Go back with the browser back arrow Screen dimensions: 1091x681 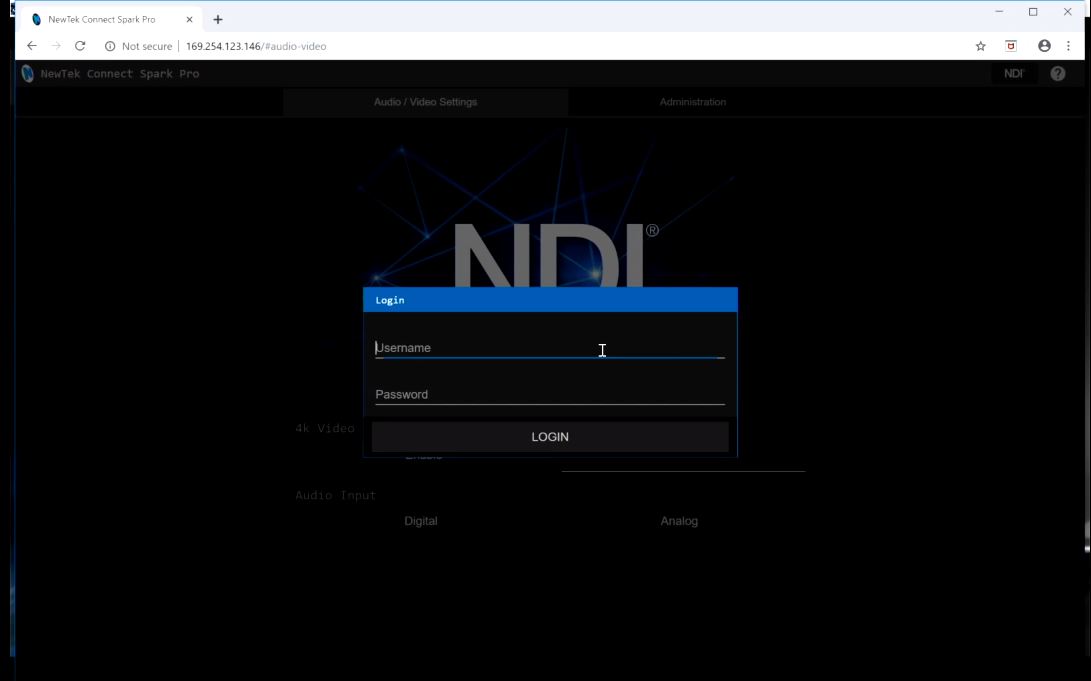click(32, 46)
